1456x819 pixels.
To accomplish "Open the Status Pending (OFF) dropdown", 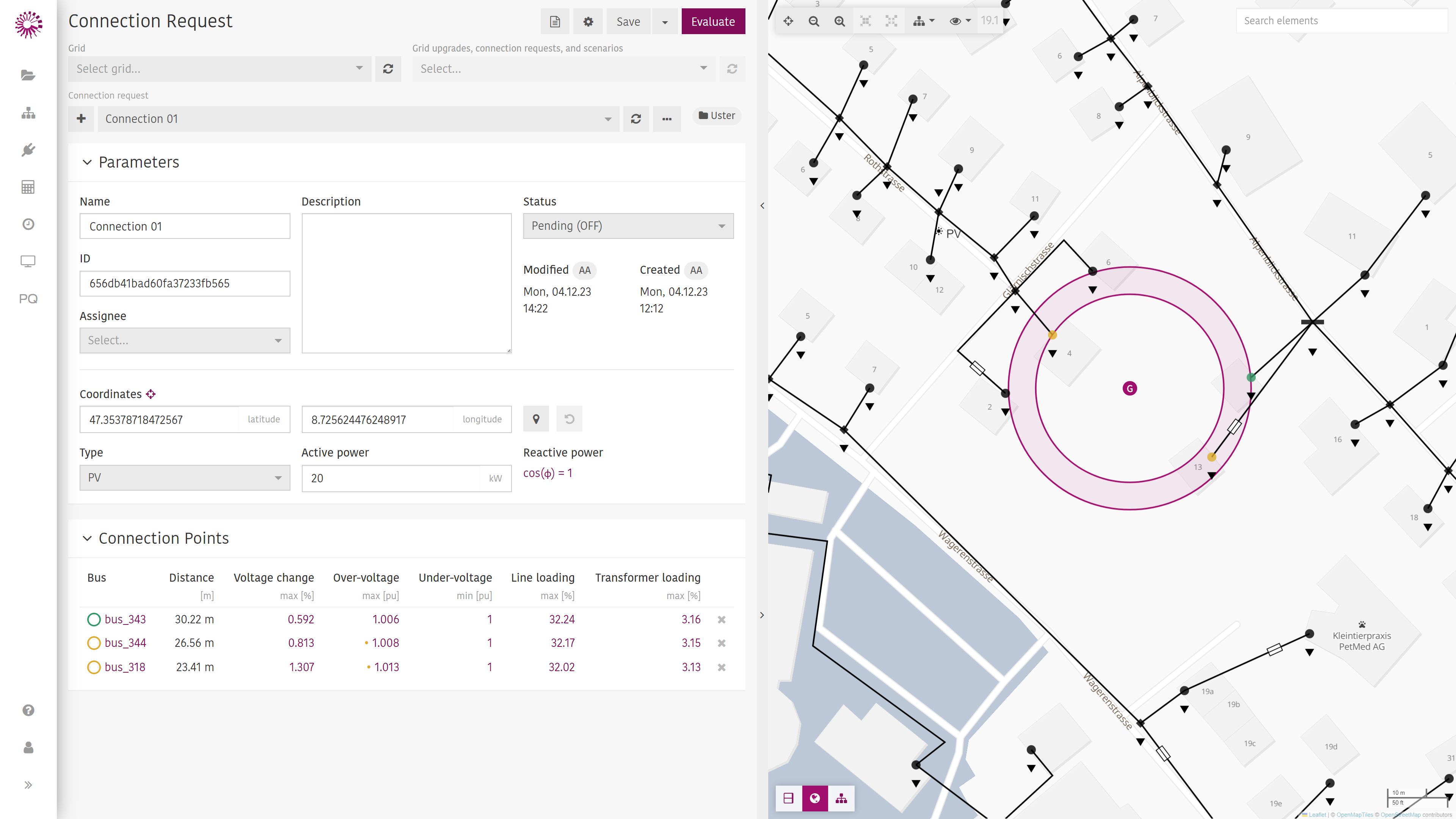I will tap(629, 226).
